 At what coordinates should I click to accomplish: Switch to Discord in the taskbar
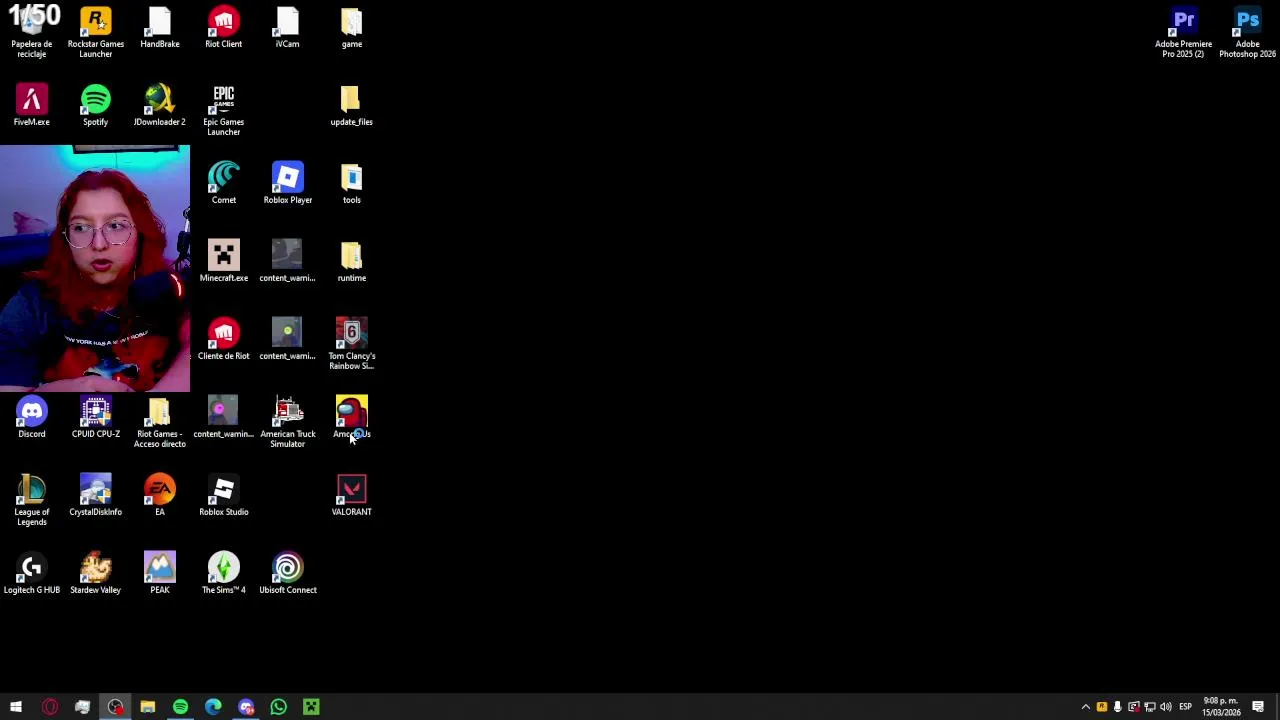click(246, 707)
